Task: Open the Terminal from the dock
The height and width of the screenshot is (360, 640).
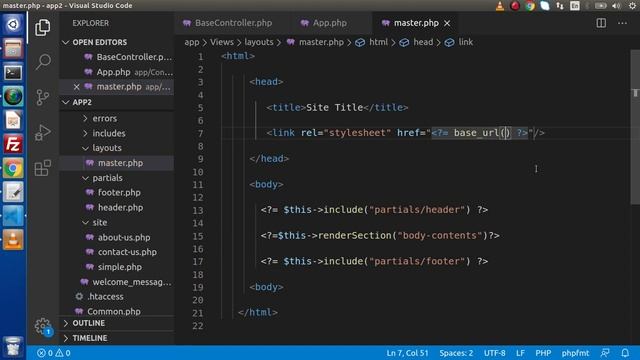Action: click(x=13, y=73)
